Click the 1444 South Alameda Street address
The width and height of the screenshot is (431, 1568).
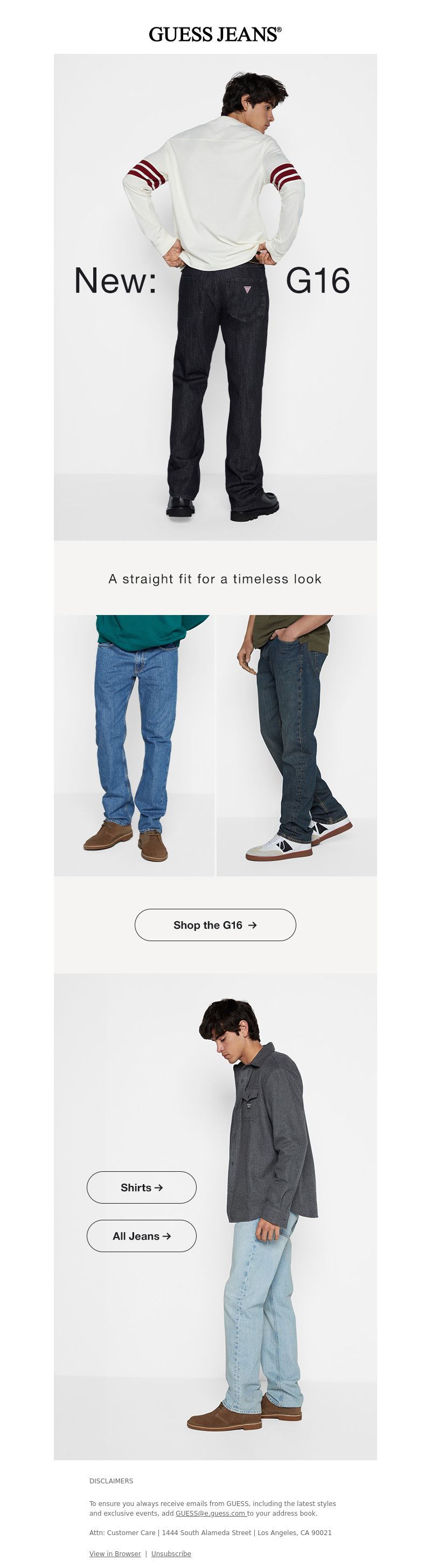pyautogui.click(x=206, y=1533)
